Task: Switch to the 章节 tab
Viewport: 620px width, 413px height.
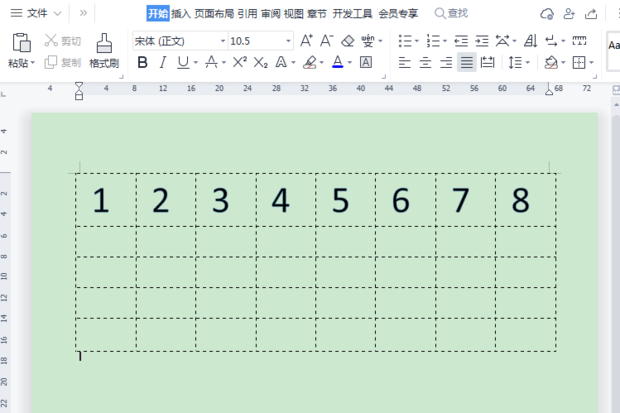Action: 317,14
